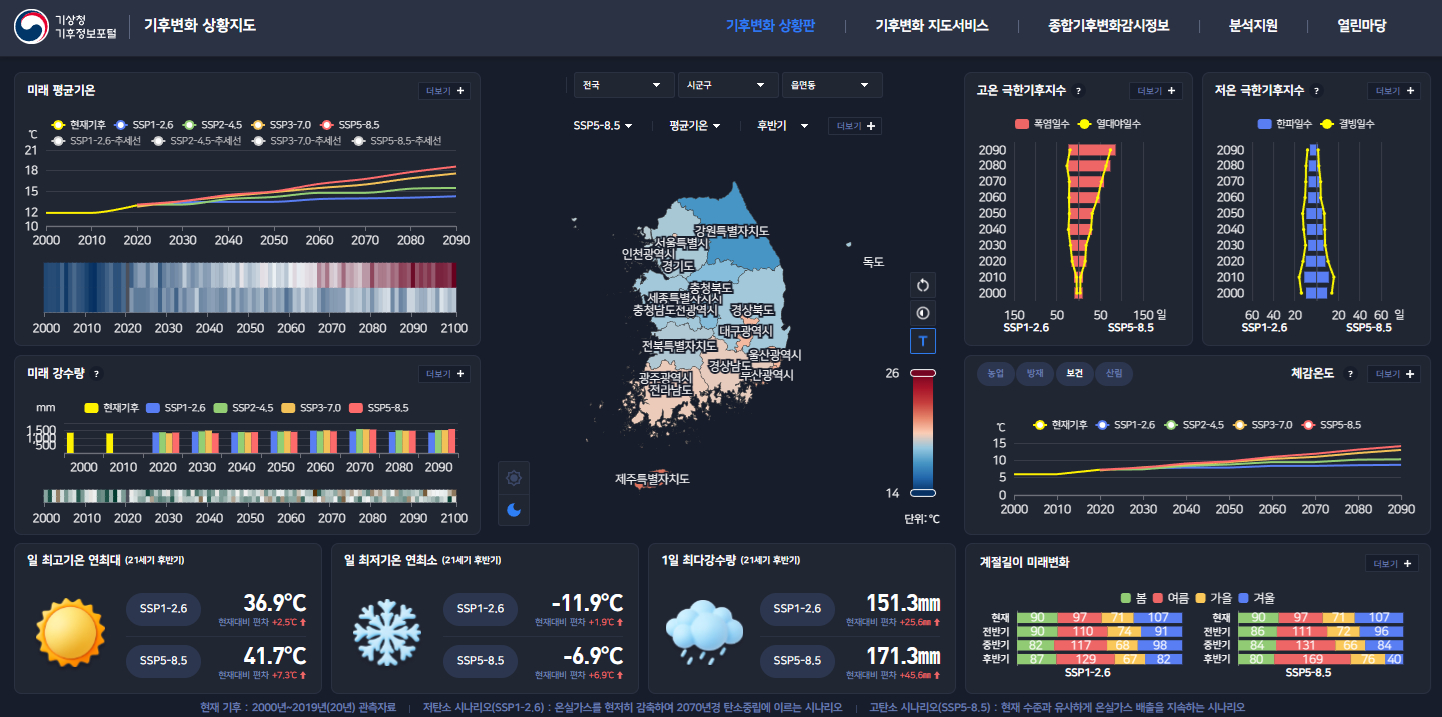Open the SSP5-8.5 scenario dropdown above map
The image size is (1442, 717).
point(603,126)
